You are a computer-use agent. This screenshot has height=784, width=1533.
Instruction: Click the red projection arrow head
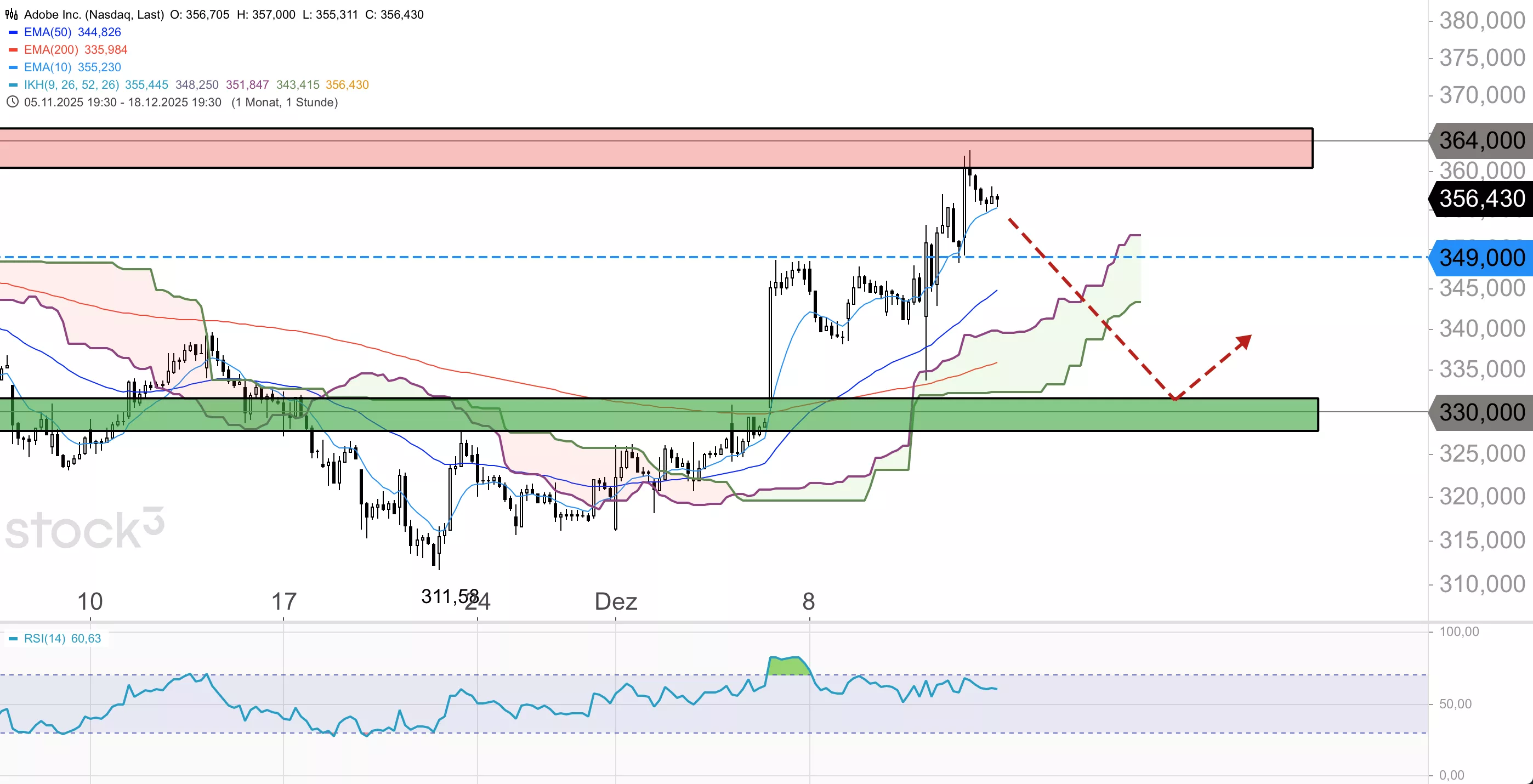click(1245, 341)
